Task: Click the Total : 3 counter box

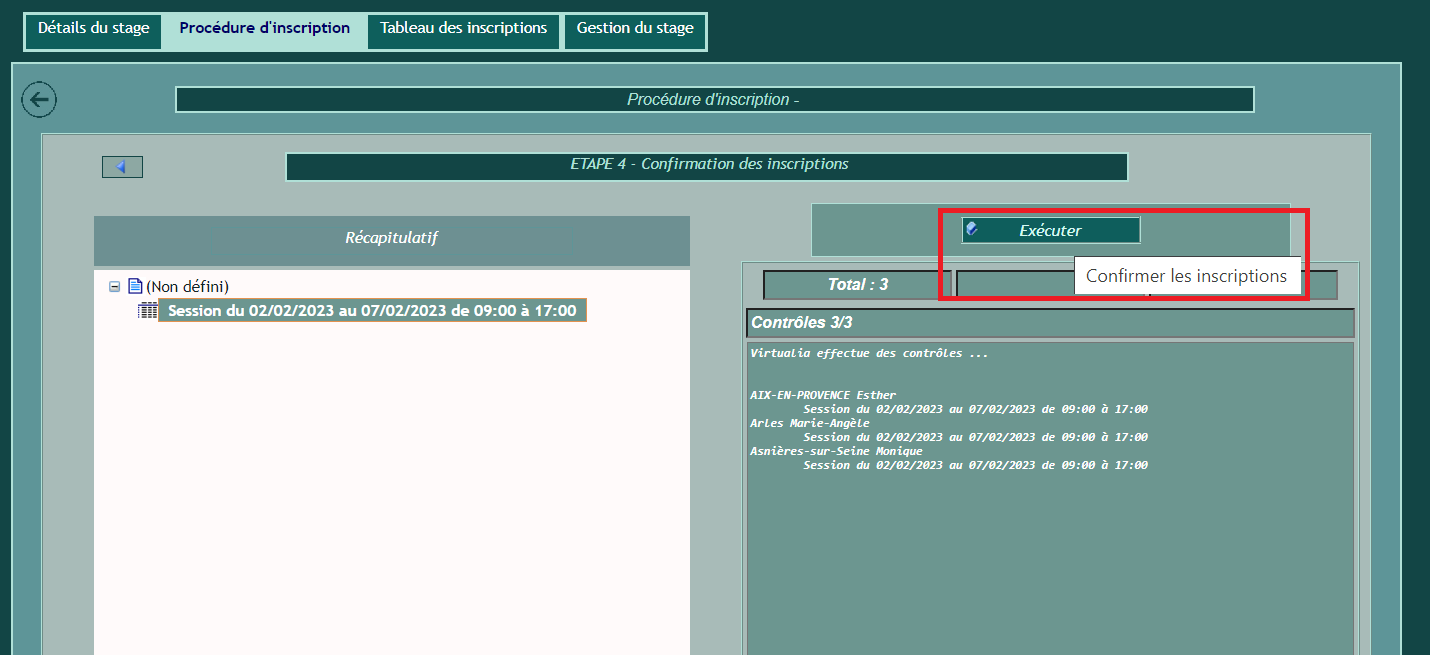Action: click(x=857, y=285)
